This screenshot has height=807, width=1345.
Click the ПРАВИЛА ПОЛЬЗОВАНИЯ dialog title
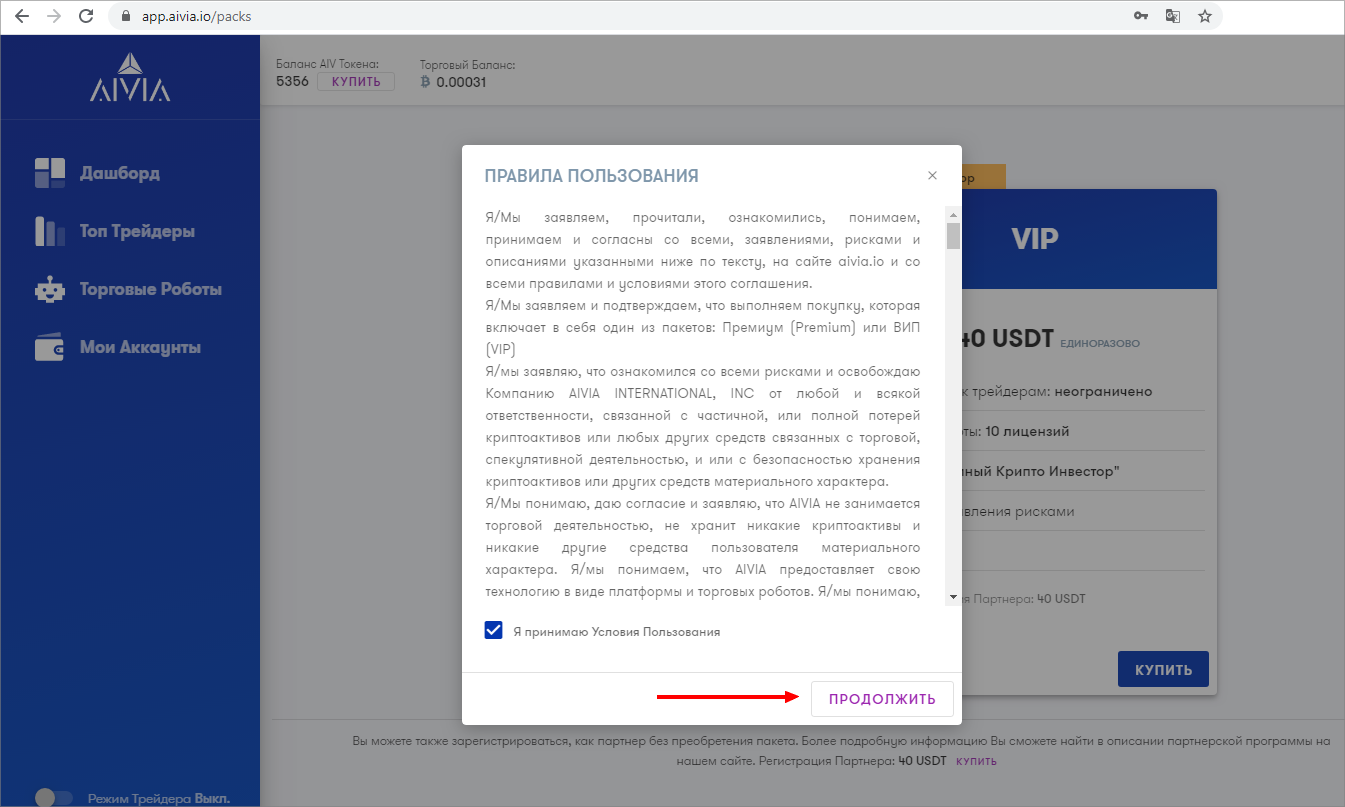point(591,176)
